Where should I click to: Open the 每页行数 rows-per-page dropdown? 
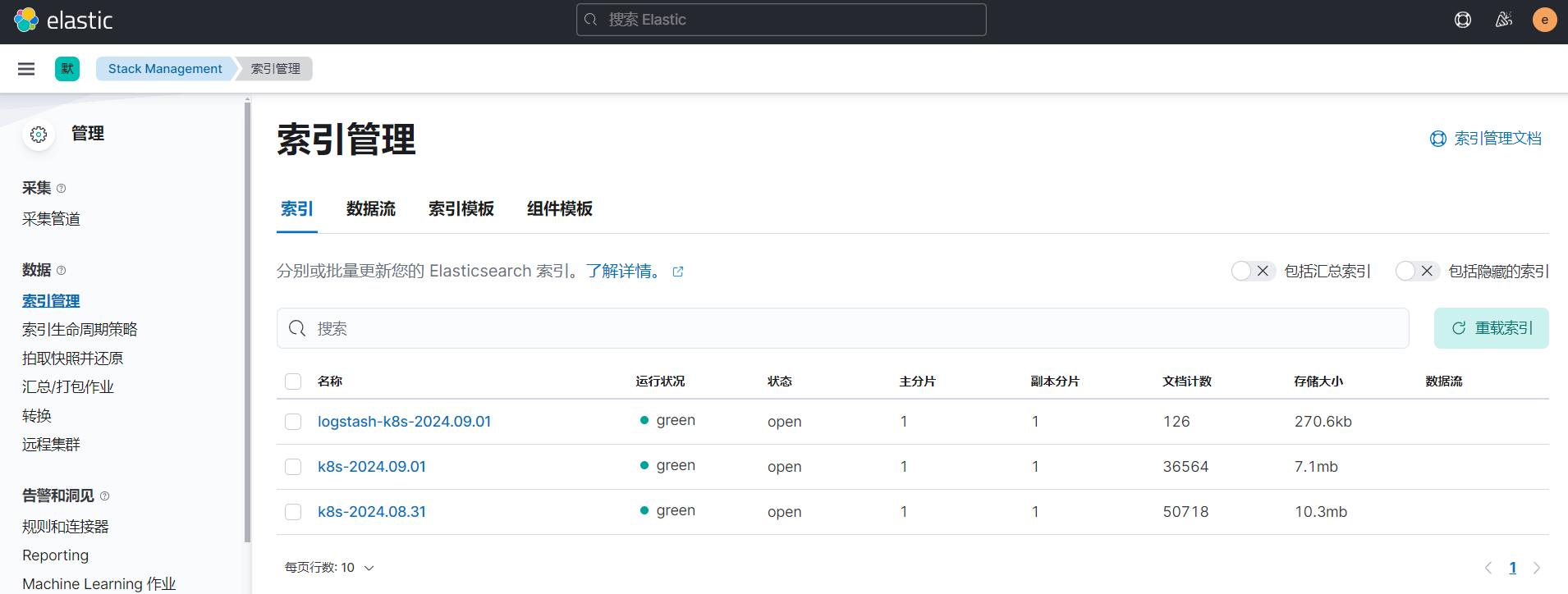pos(329,568)
